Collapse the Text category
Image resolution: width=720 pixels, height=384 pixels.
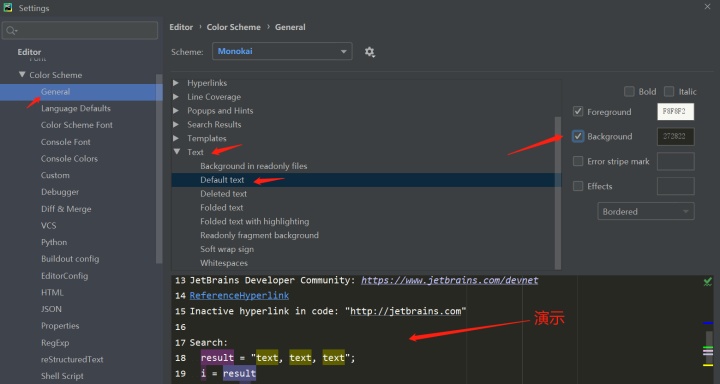[176, 152]
